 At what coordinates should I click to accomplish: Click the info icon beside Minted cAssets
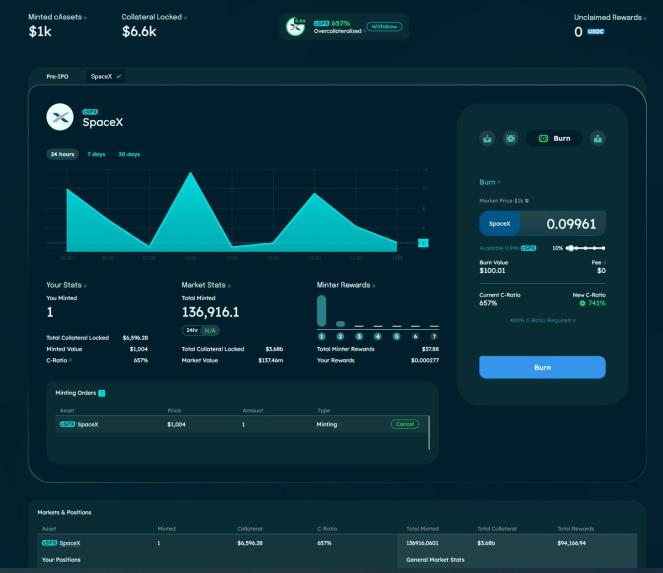[x=85, y=18]
